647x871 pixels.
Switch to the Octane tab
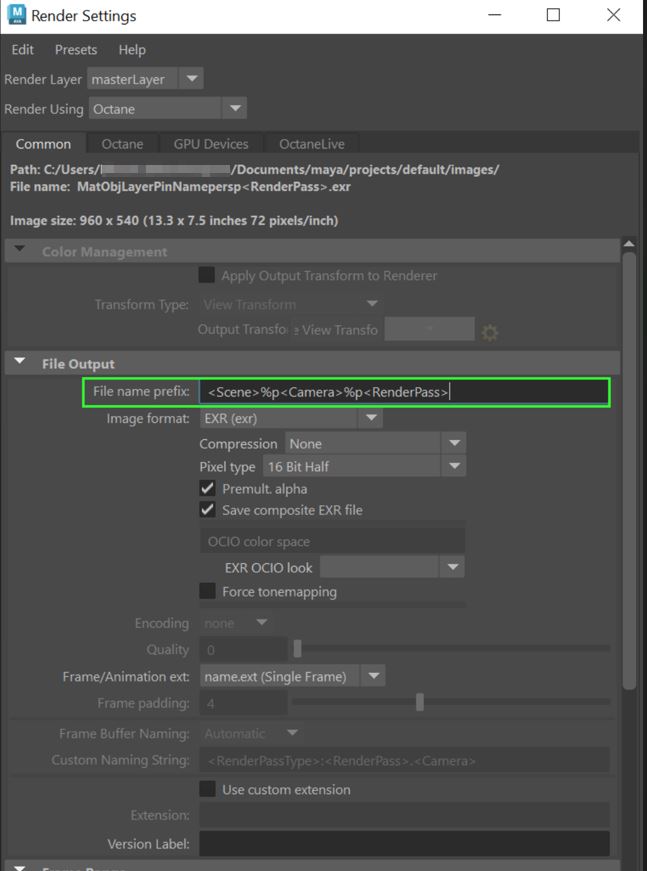coord(122,144)
